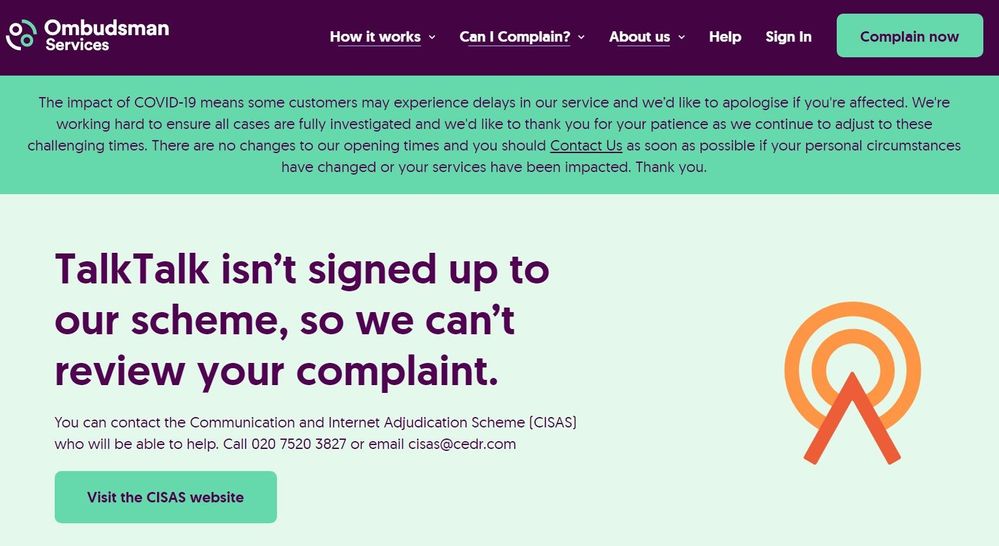Screen dimensions: 999x546
Task: Follow the Contact Us link in banner
Action: pyautogui.click(x=586, y=146)
